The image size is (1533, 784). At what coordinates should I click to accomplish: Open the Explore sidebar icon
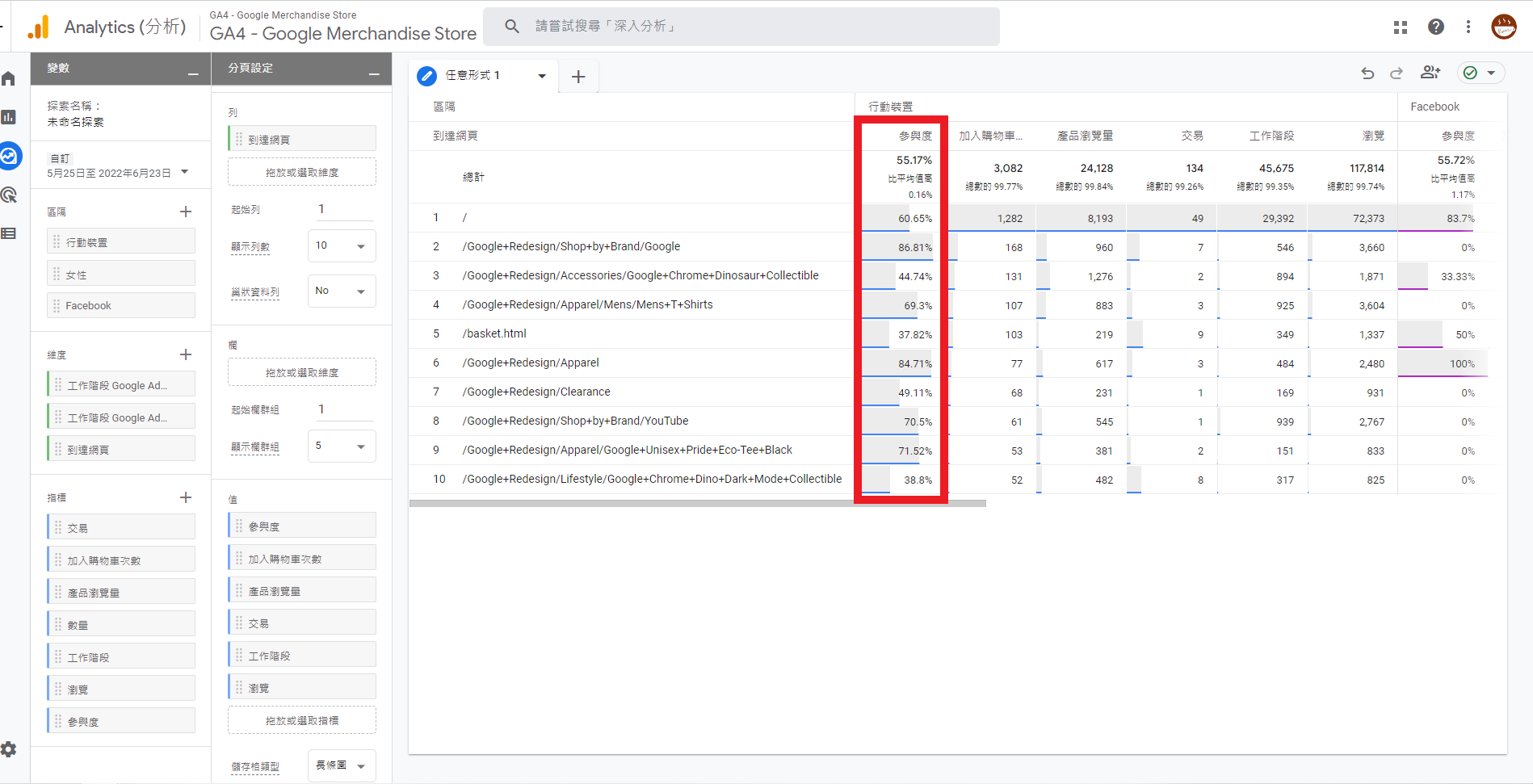[x=9, y=156]
